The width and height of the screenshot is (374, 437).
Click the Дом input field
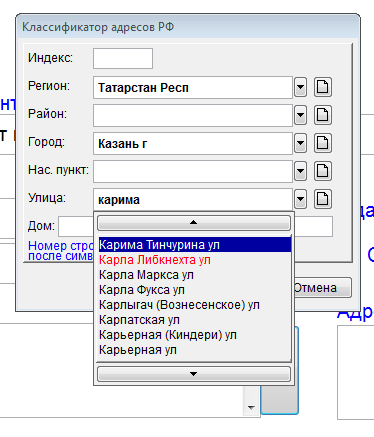pyautogui.click(x=76, y=226)
